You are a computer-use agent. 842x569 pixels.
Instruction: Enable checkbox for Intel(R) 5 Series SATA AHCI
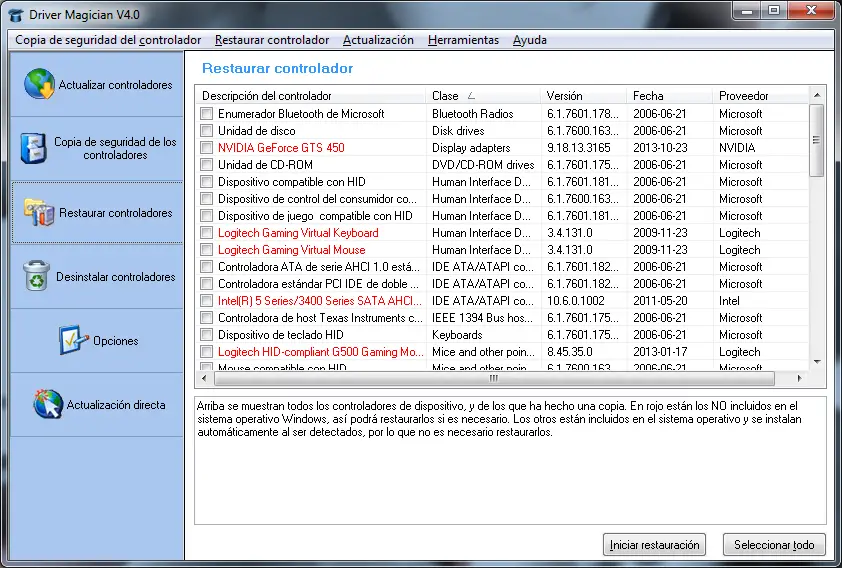[x=206, y=301]
